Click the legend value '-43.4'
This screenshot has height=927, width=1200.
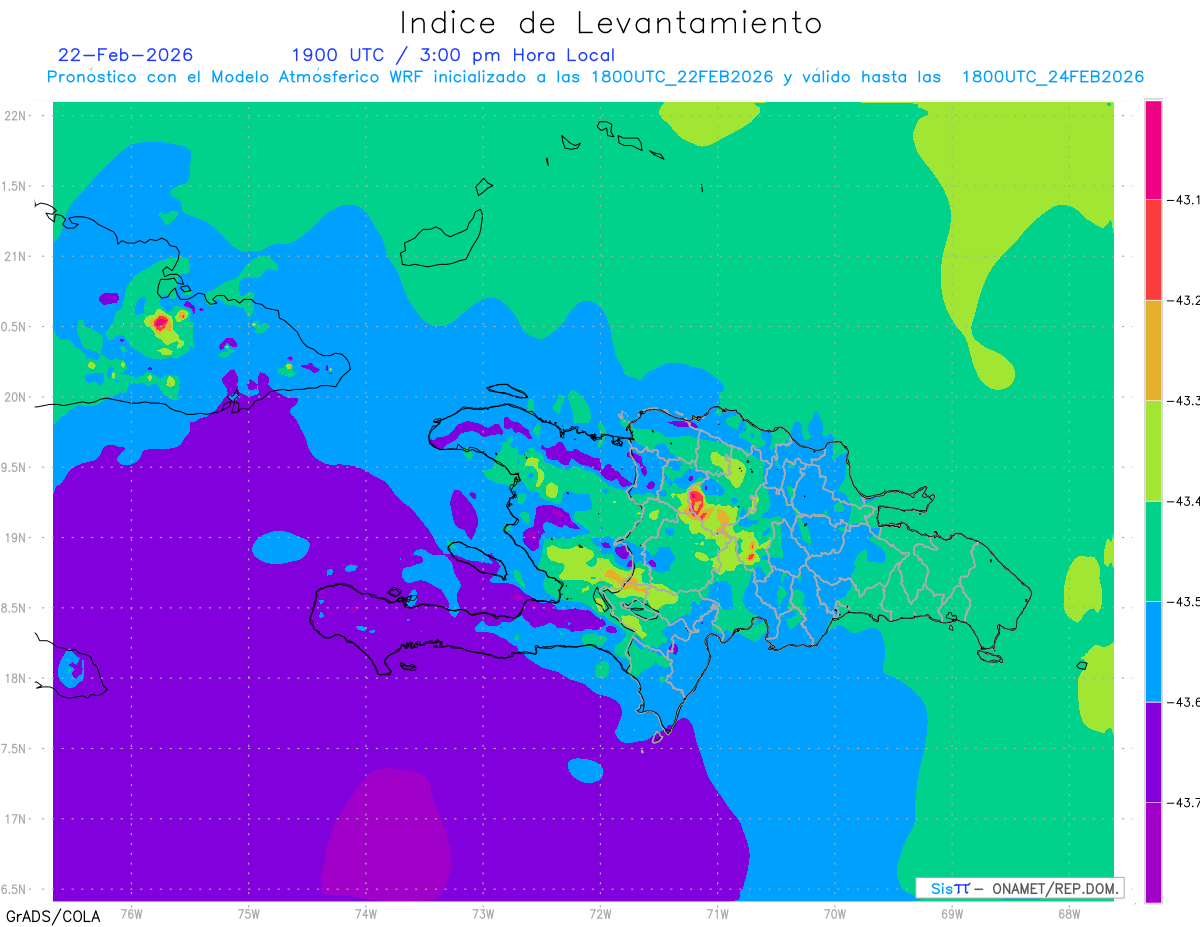(x=1184, y=501)
